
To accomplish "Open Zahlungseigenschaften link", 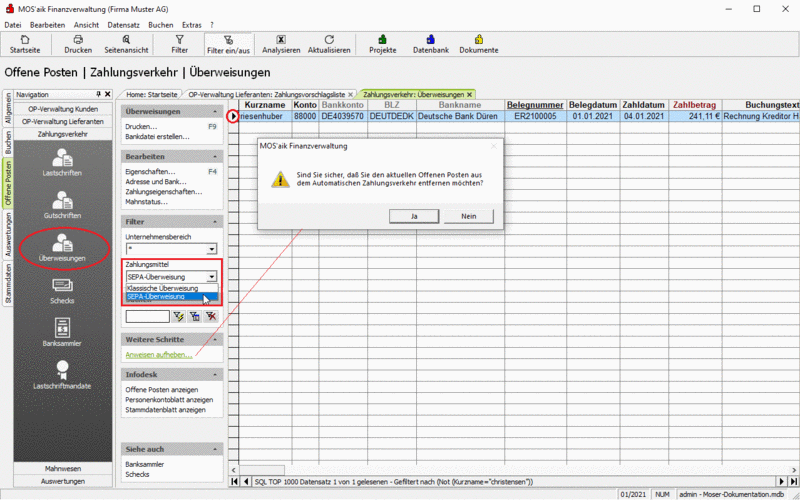I will [x=163, y=192].
